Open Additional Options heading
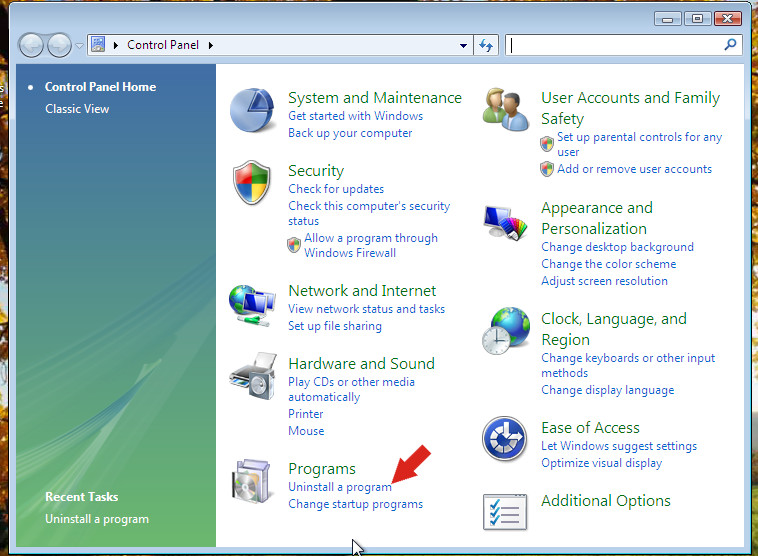 pyautogui.click(x=606, y=501)
